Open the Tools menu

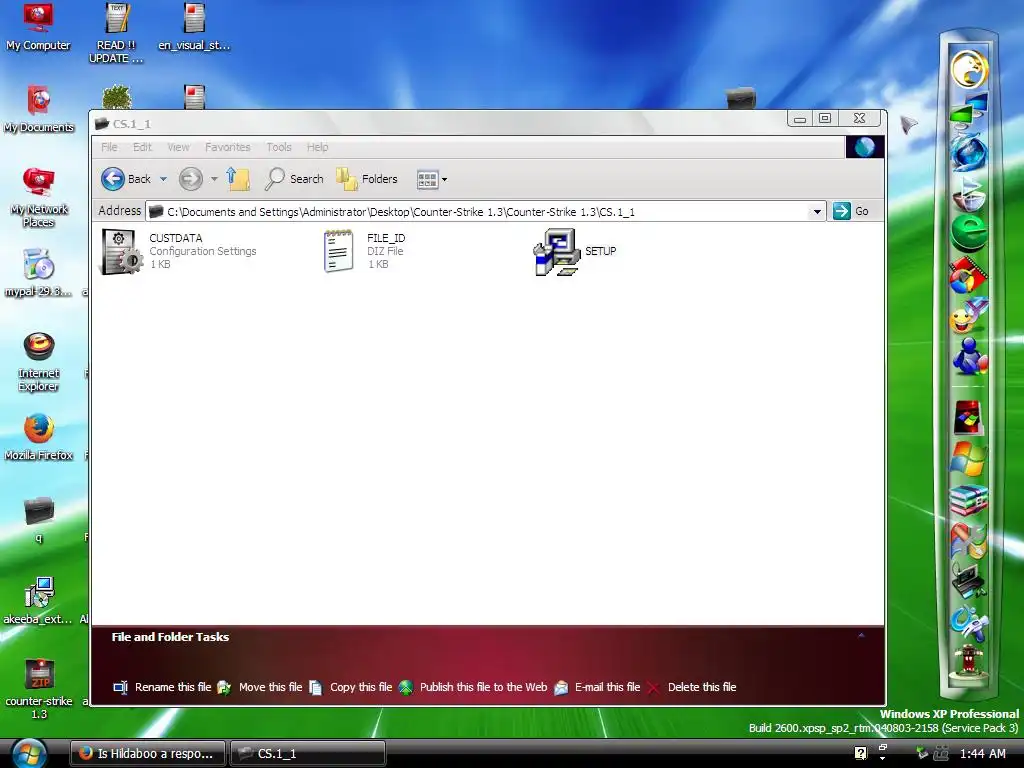279,147
